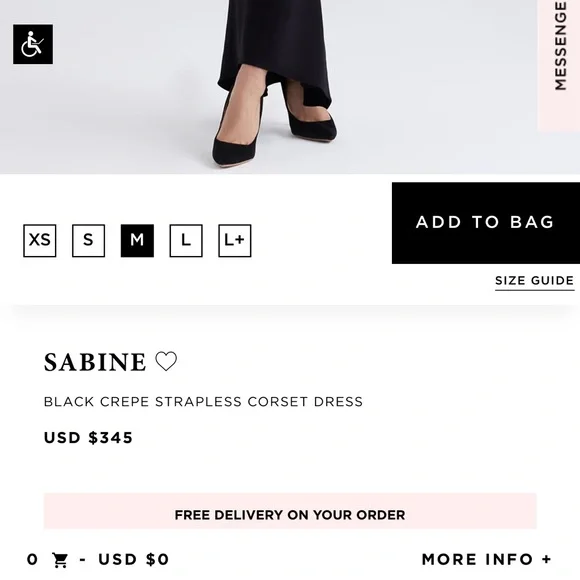Open the accessibility wheelchair icon menu

tap(33, 44)
